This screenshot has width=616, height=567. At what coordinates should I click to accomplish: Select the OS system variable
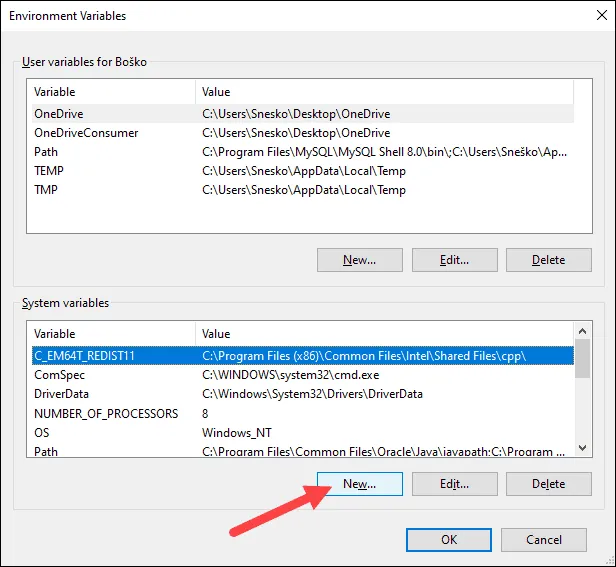coord(302,433)
